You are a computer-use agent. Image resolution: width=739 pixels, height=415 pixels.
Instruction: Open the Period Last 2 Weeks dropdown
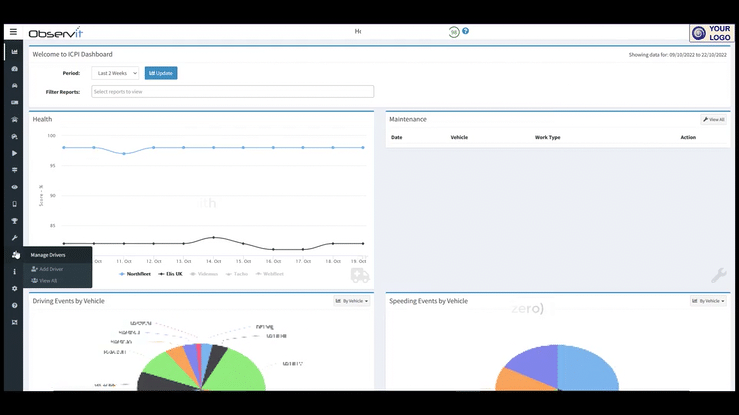[115, 73]
